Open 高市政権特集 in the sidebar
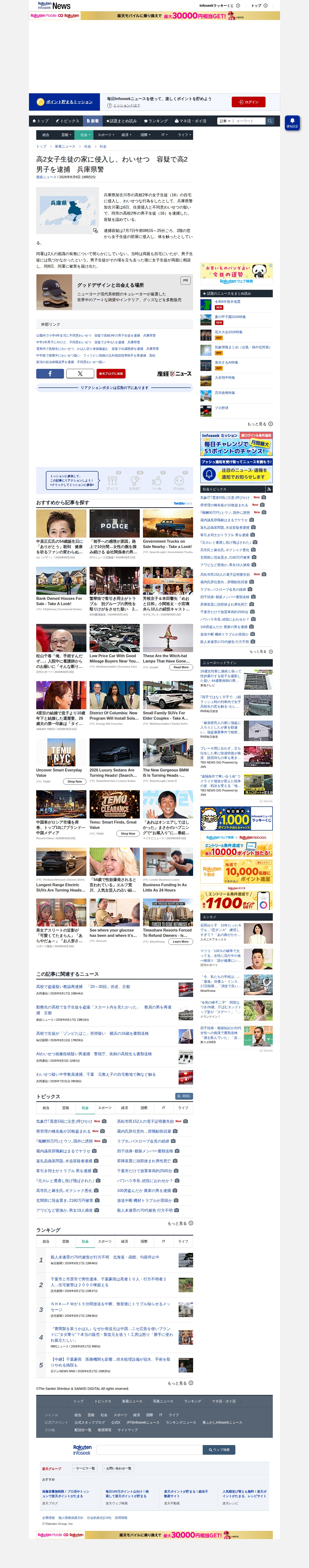The height and width of the screenshot is (1568, 309). click(x=225, y=393)
